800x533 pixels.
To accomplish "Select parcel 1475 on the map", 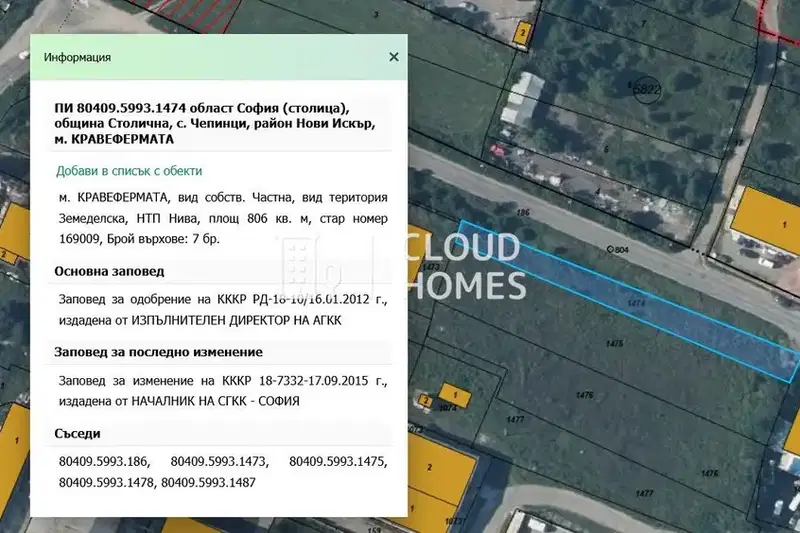I will click(x=614, y=344).
